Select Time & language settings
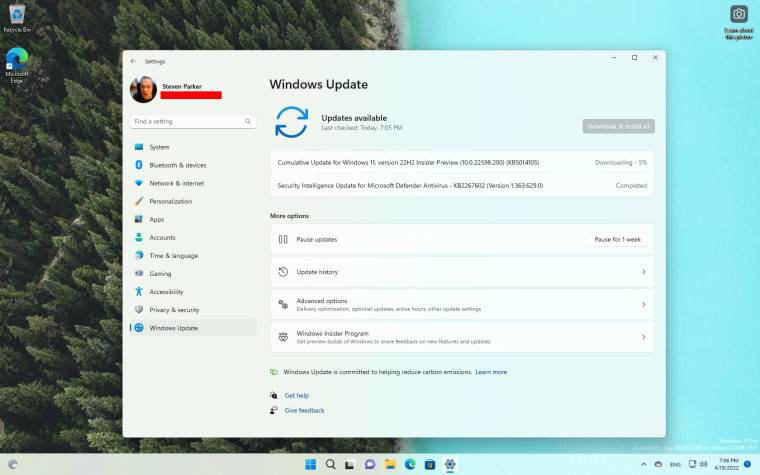Image resolution: width=760 pixels, height=475 pixels. (x=193, y=255)
